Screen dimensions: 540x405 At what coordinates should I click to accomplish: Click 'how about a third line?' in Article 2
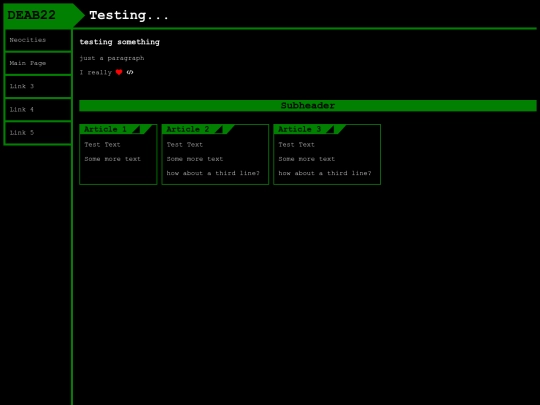pos(213,173)
